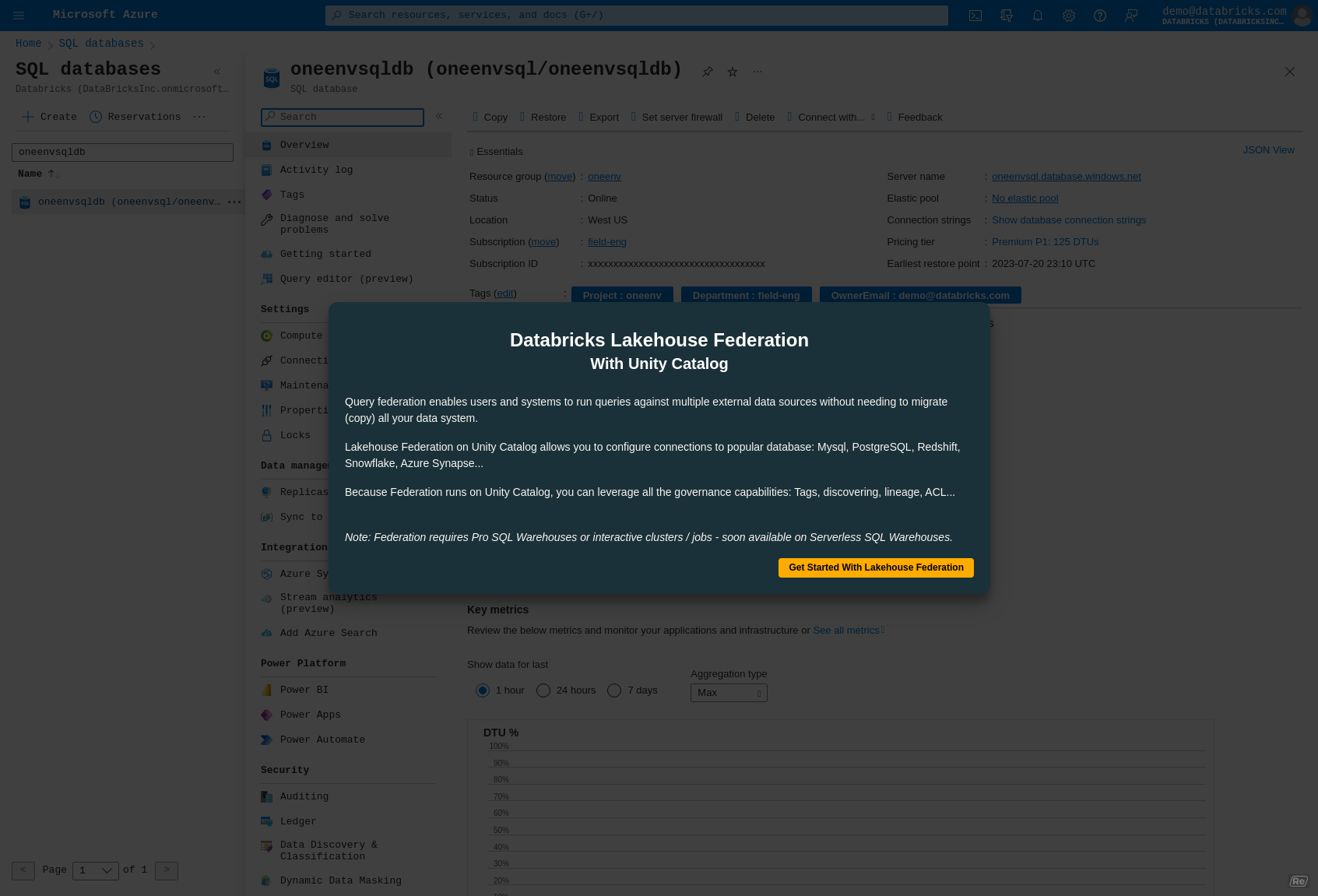Open the page number dropdown

(x=96, y=870)
